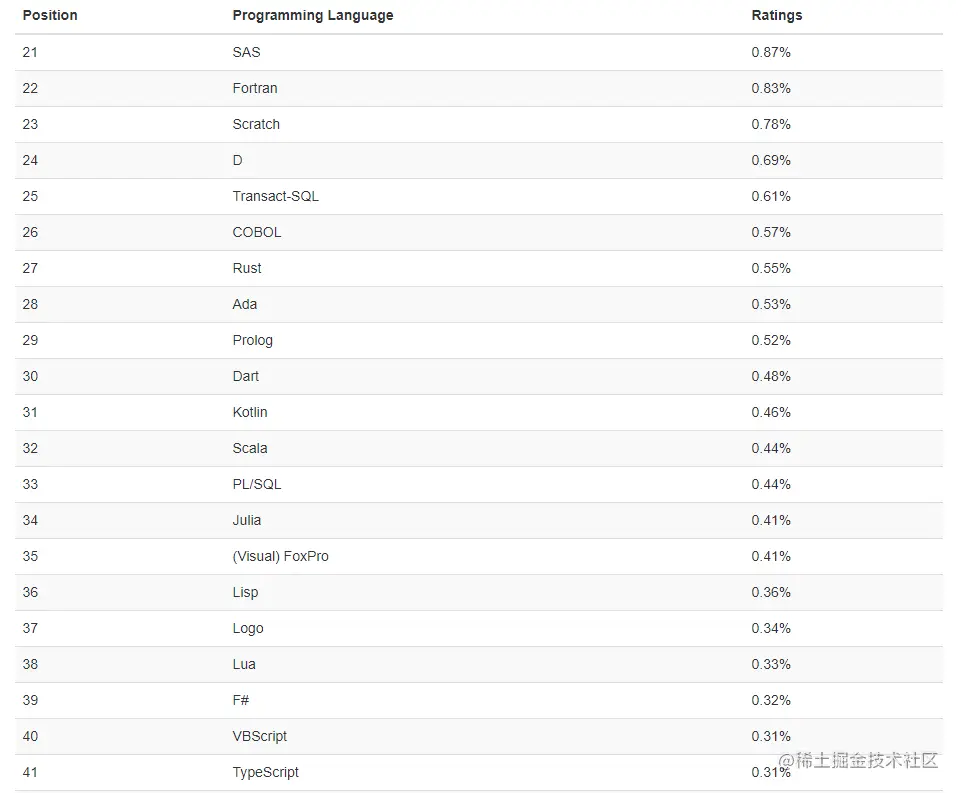Click the Julia language entry
This screenshot has height=793, width=961.
pos(247,520)
